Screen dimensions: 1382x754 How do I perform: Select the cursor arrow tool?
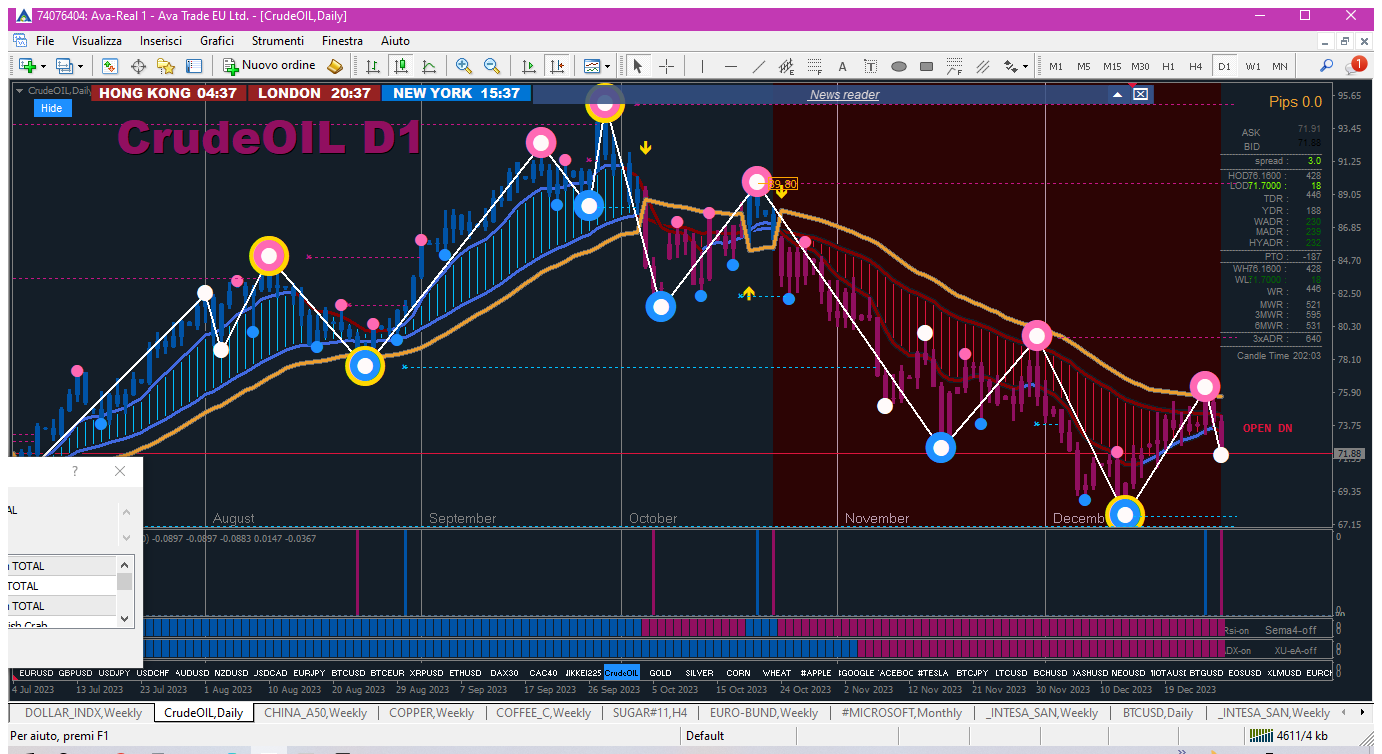pyautogui.click(x=638, y=66)
